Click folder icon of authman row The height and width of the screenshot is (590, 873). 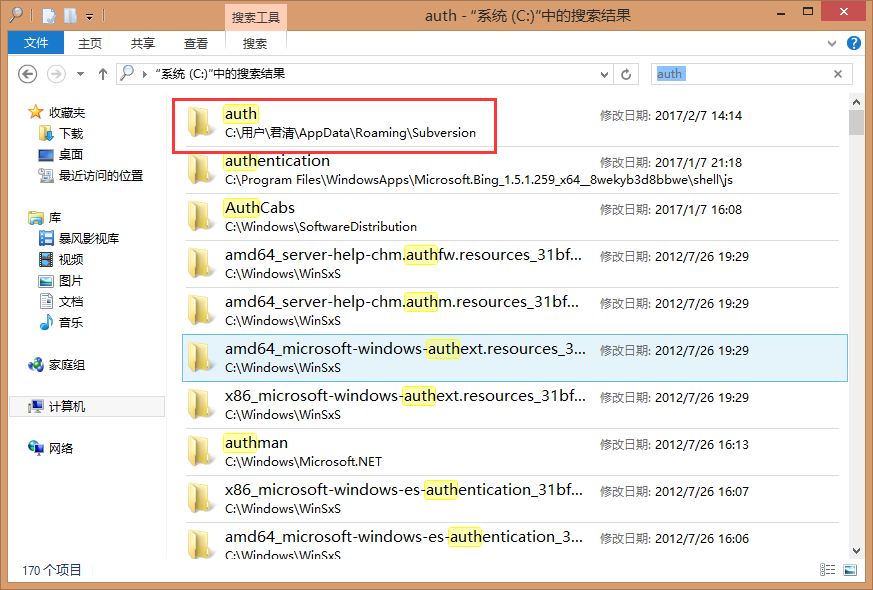200,451
